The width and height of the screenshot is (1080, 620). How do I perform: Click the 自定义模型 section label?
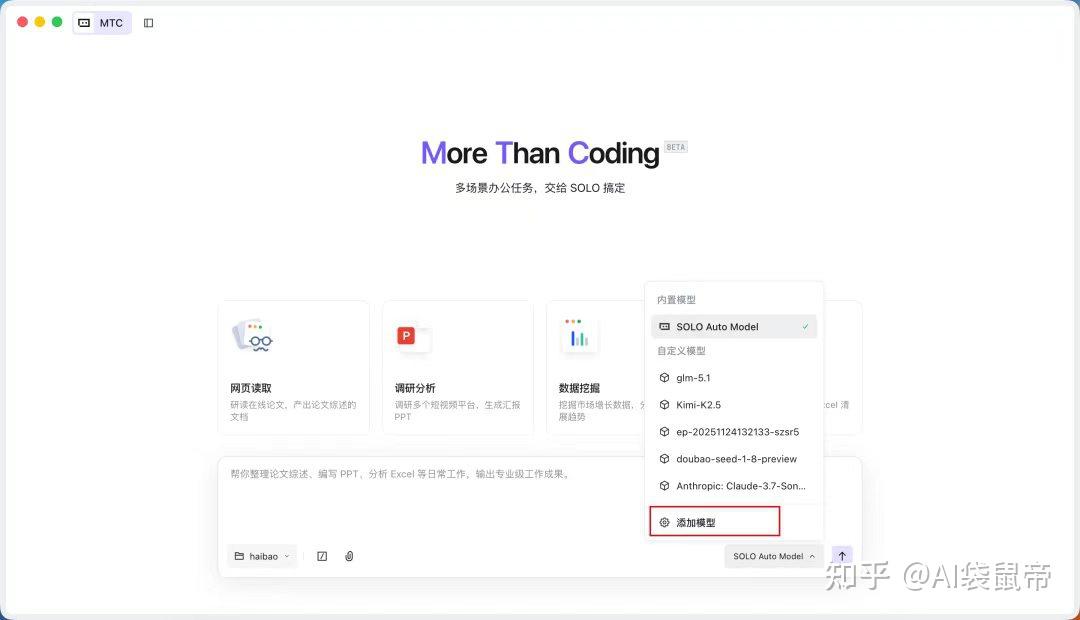[681, 351]
